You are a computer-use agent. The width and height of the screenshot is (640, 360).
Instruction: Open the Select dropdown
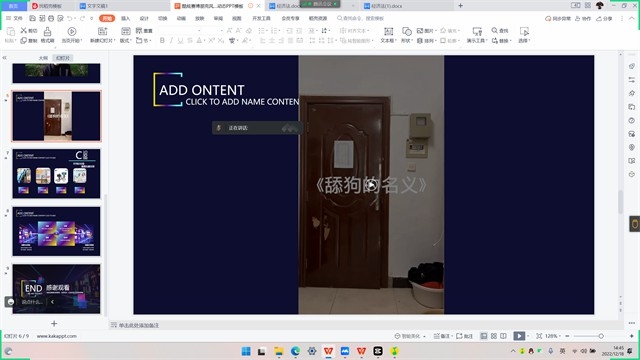click(524, 35)
